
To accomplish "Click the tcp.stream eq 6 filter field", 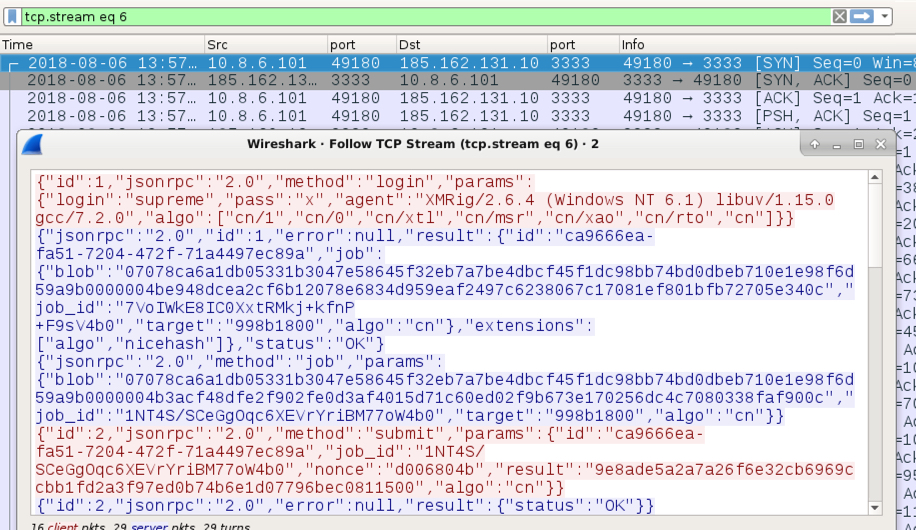I will click(x=426, y=16).
